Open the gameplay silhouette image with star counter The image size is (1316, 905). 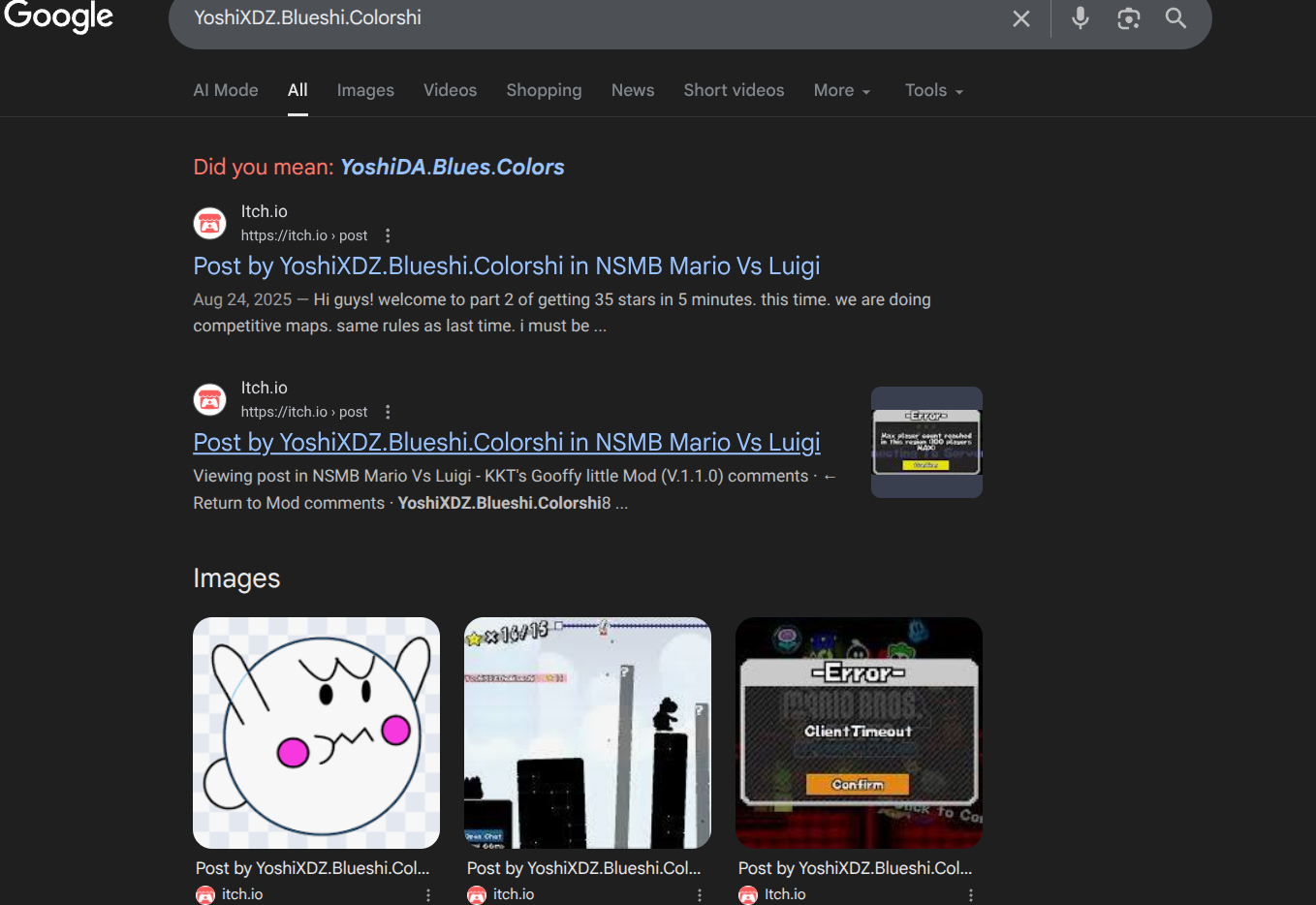(x=587, y=733)
